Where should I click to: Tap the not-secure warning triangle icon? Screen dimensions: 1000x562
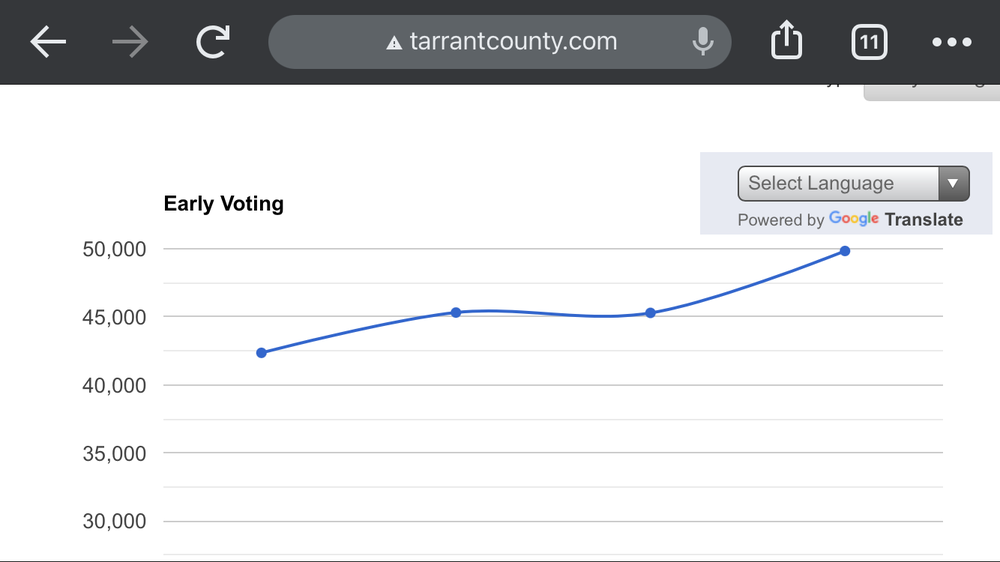pyautogui.click(x=394, y=43)
